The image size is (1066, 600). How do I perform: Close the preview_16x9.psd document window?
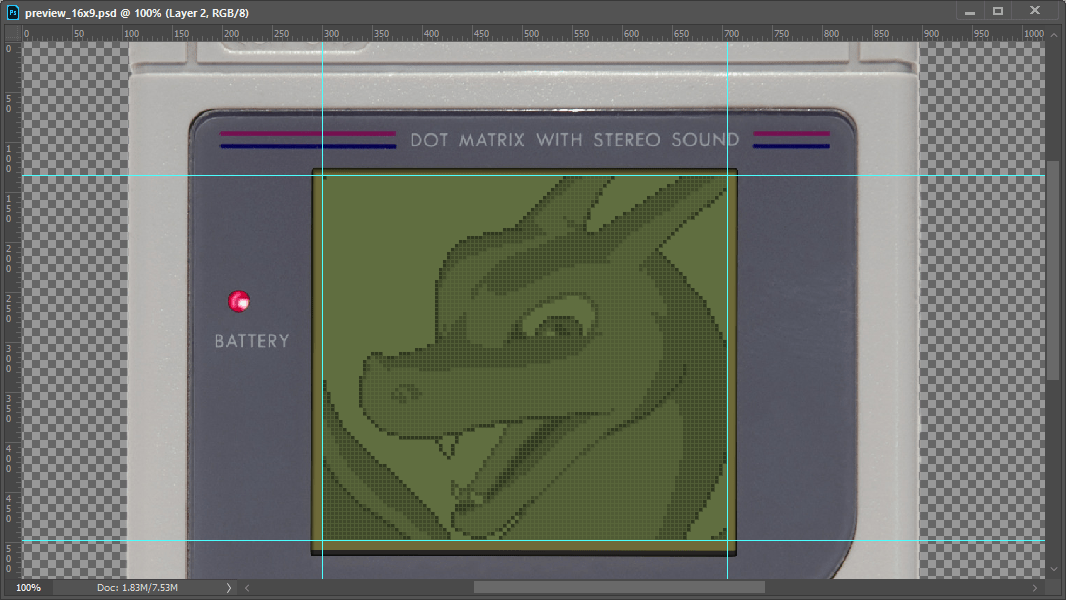[1037, 11]
